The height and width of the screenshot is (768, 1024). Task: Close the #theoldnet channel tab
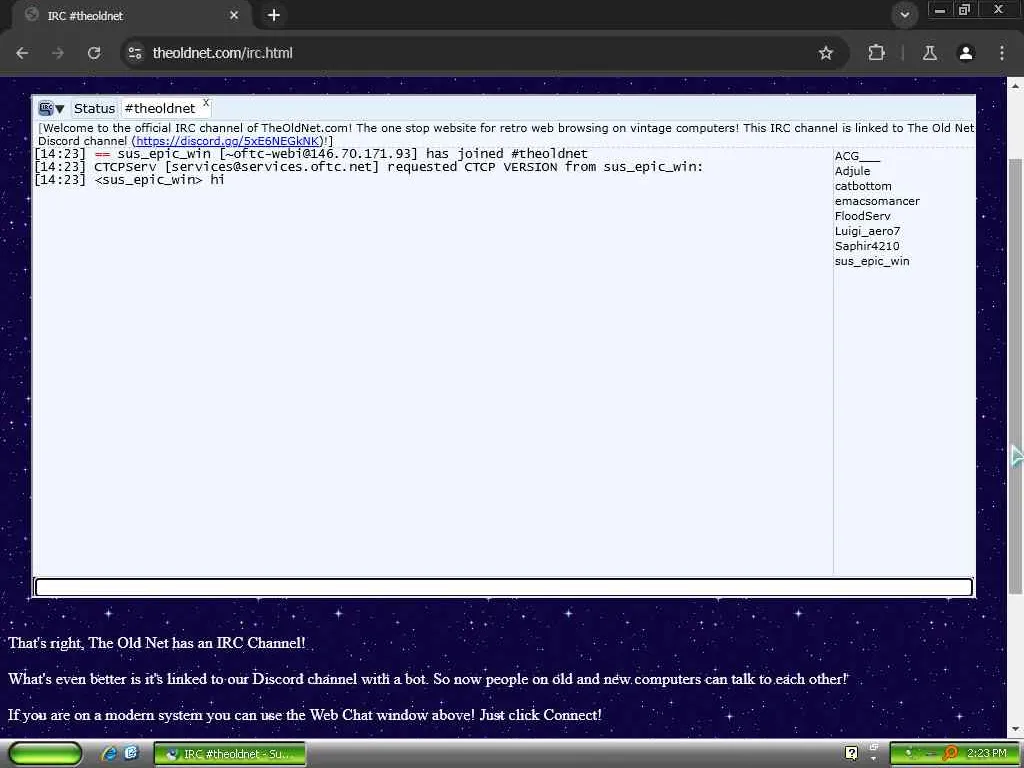(x=206, y=103)
